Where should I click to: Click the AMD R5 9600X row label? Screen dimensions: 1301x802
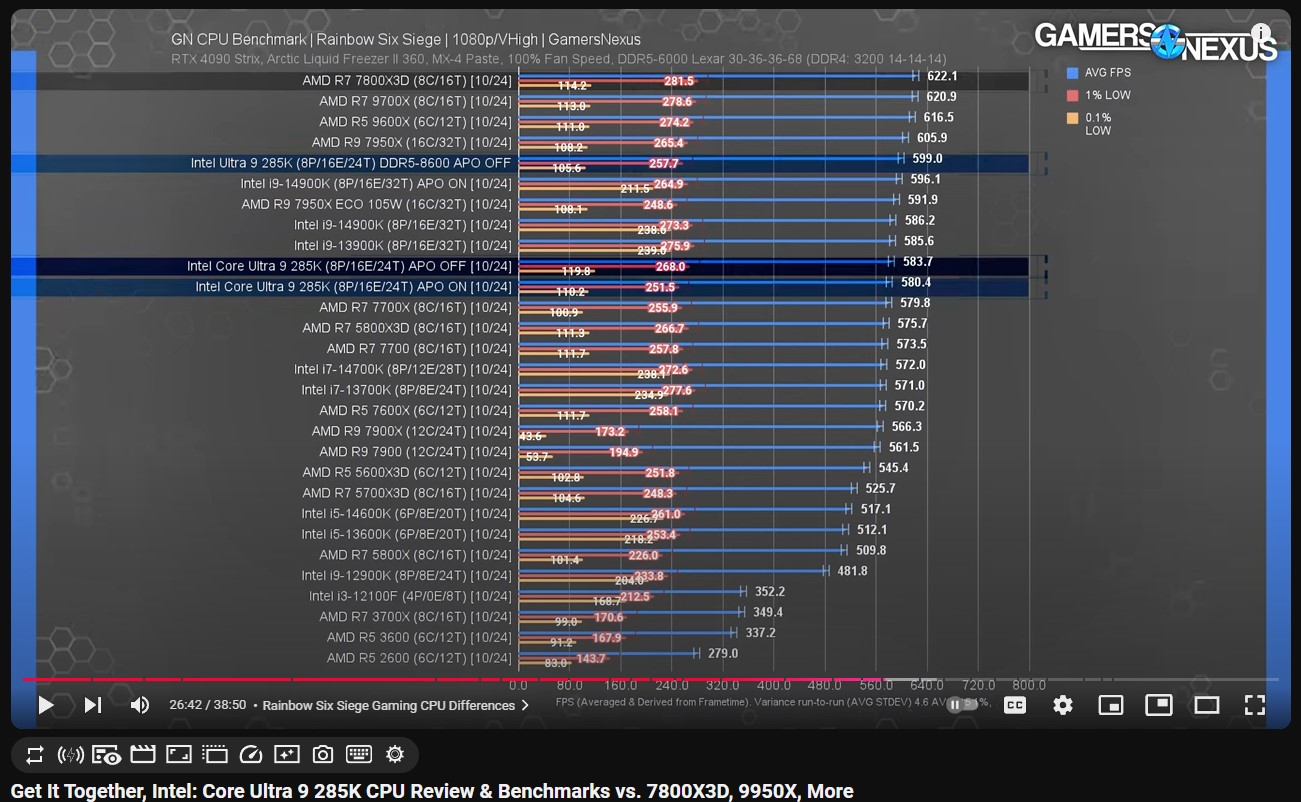click(x=415, y=122)
